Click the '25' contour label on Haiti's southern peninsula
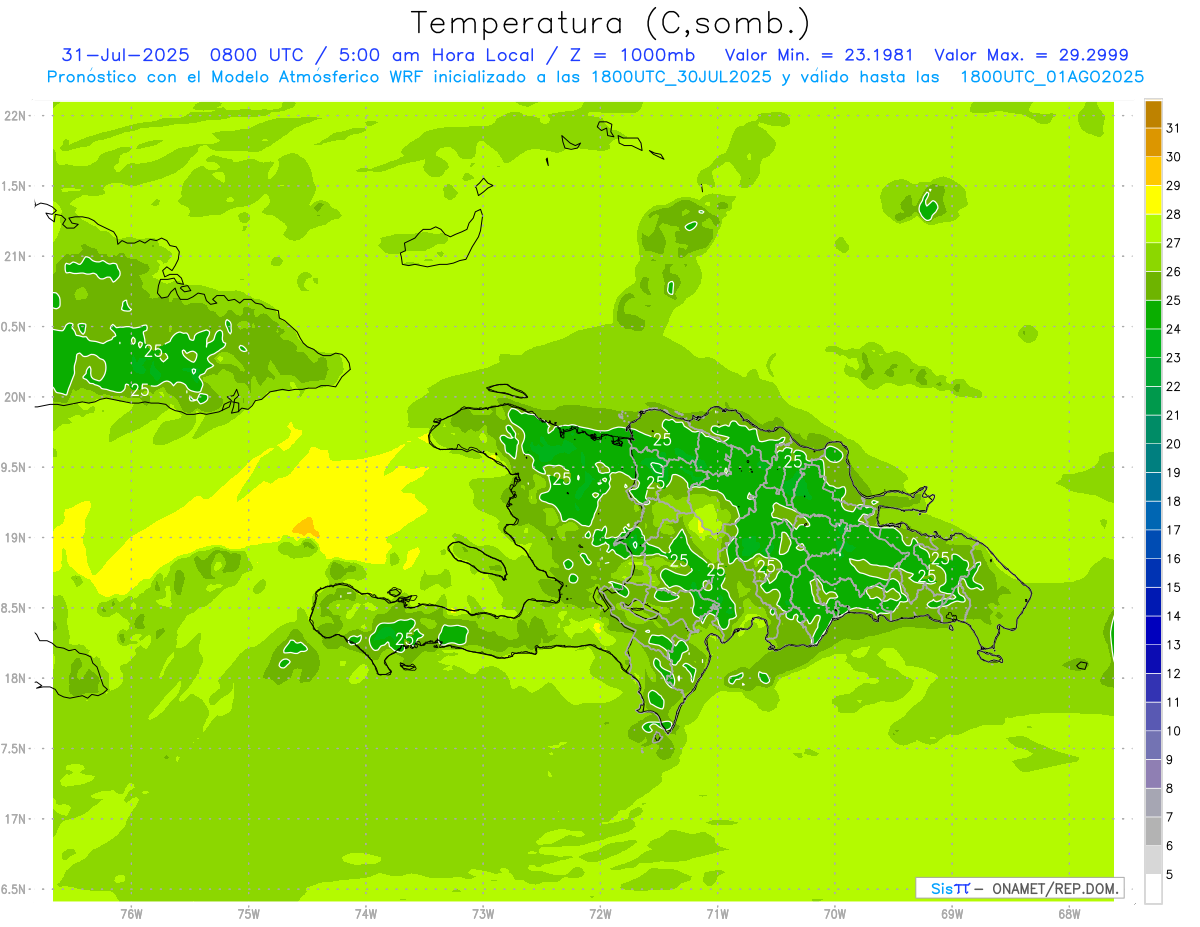1200x927 pixels. (405, 638)
